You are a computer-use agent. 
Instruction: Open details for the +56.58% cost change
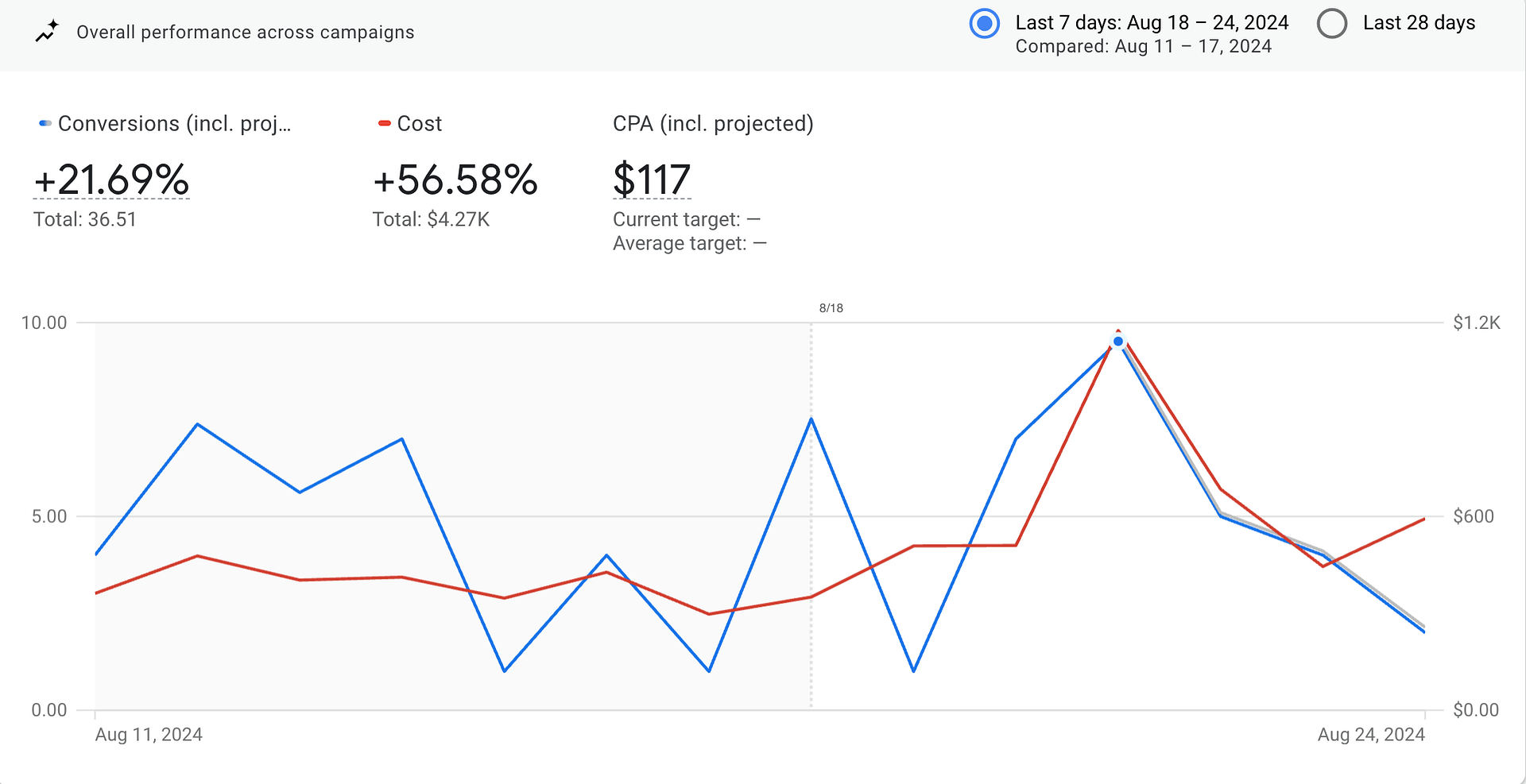tap(455, 181)
